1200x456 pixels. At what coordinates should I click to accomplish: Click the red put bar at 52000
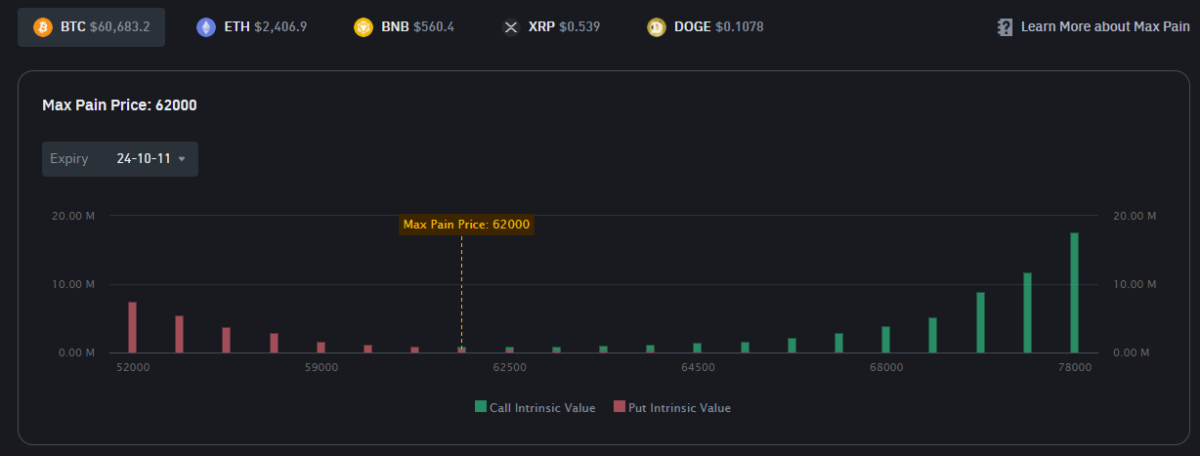[x=132, y=327]
